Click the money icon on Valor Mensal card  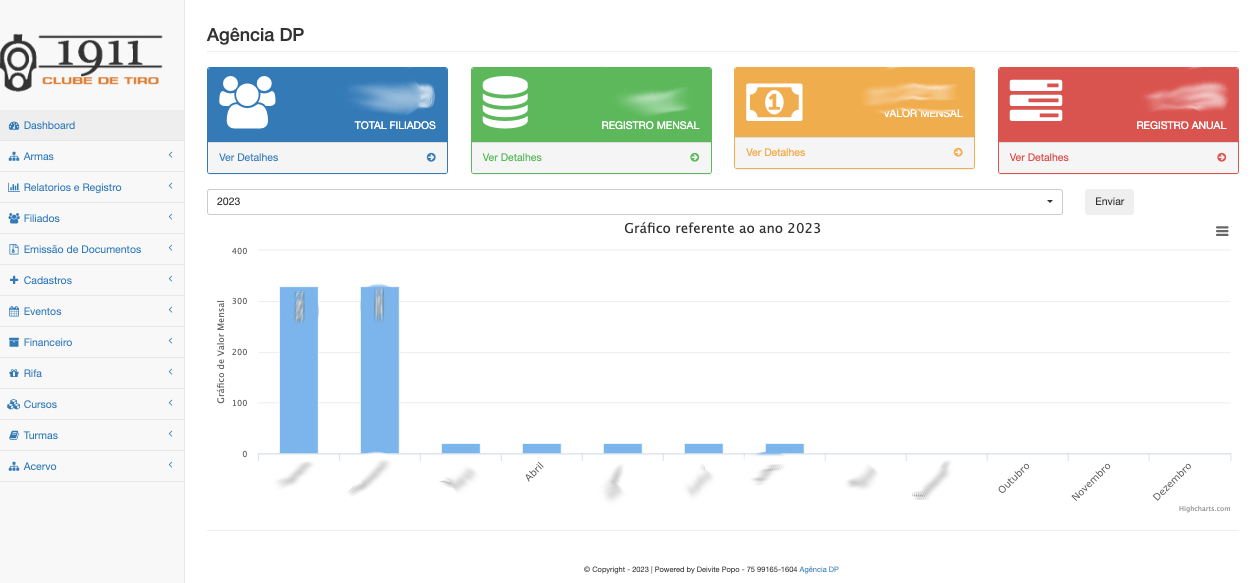(774, 101)
